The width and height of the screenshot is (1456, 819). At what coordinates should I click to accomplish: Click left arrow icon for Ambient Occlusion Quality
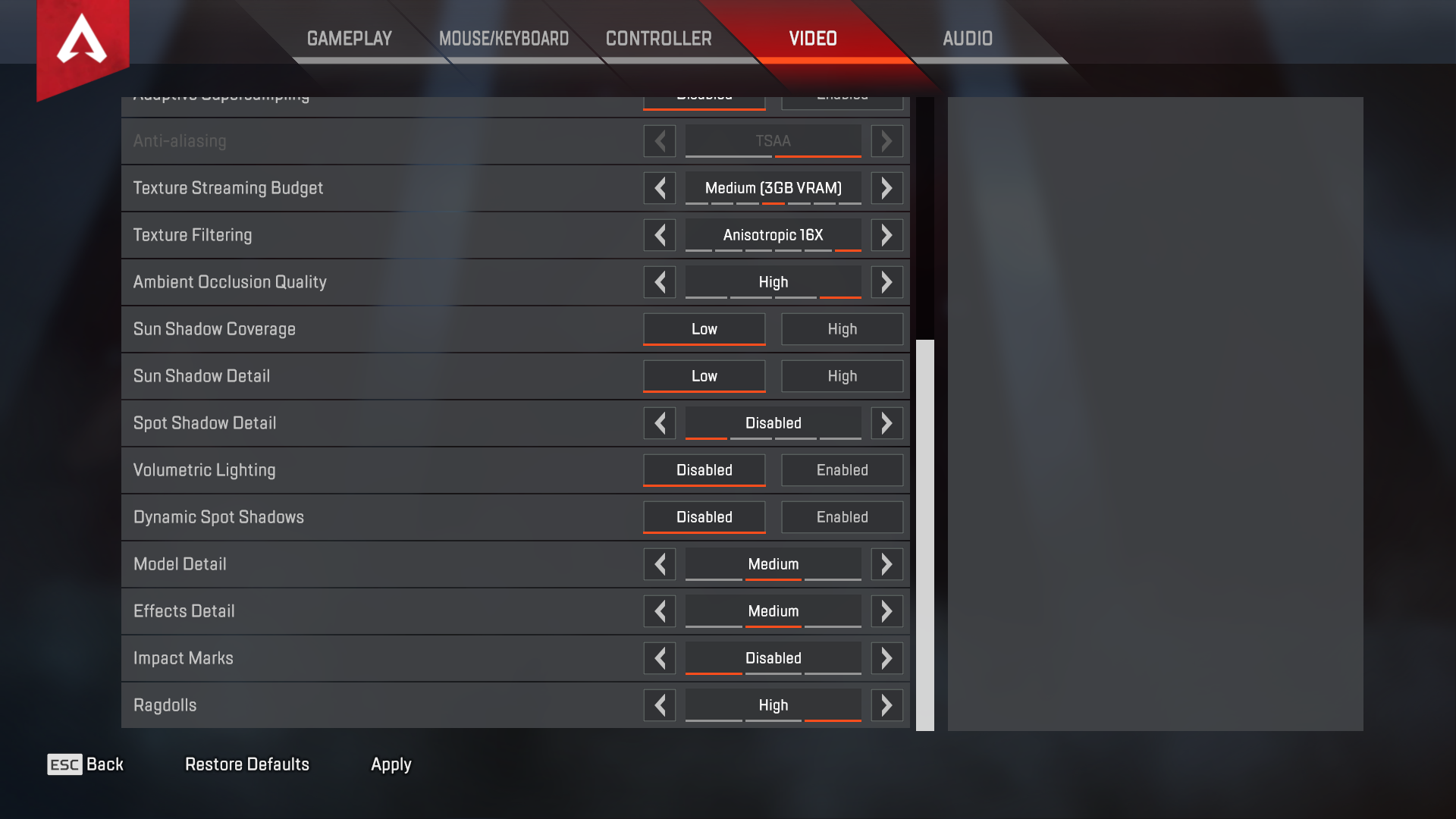click(660, 281)
